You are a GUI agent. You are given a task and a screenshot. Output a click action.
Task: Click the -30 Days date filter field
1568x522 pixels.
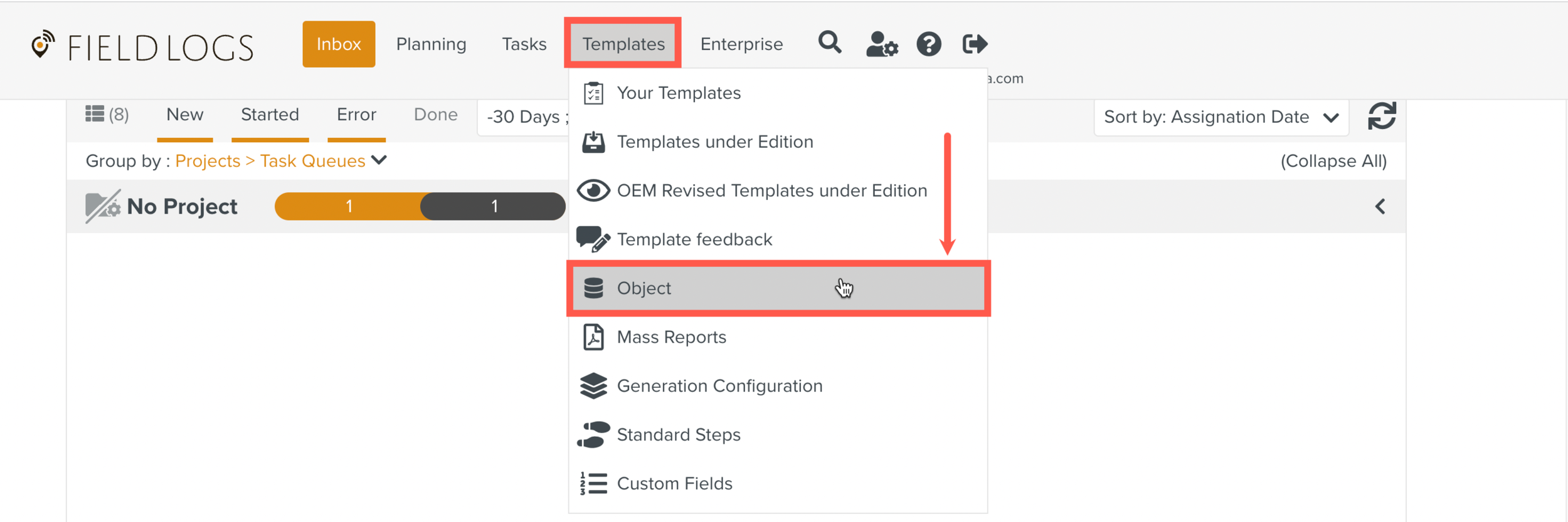pos(526,117)
